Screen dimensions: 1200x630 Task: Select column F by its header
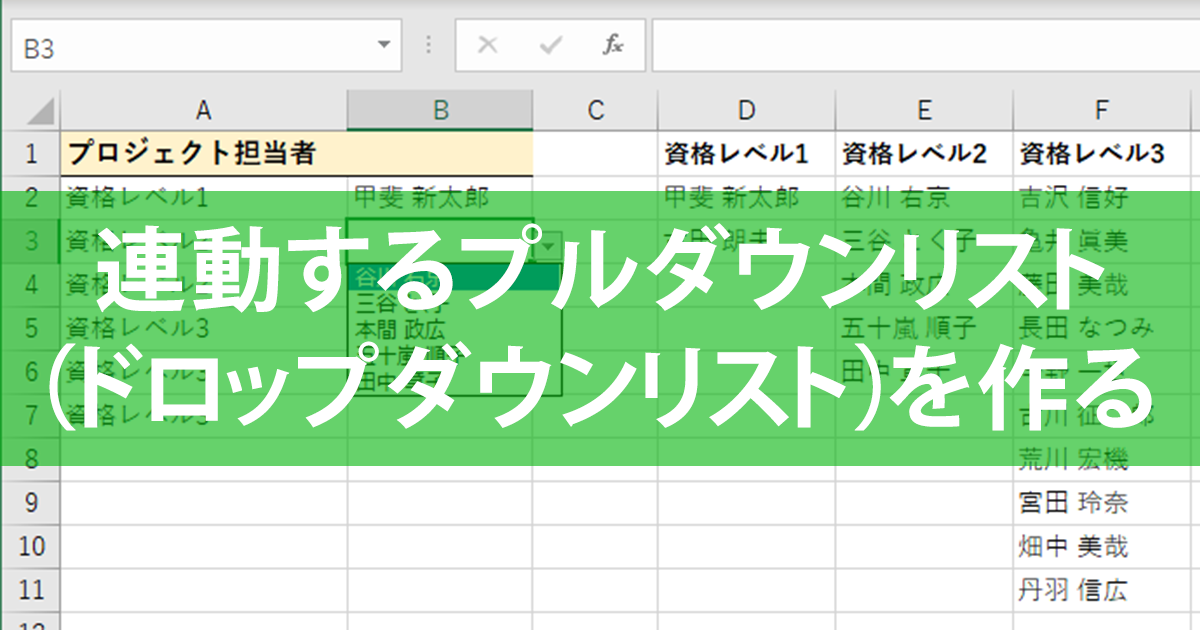1100,110
